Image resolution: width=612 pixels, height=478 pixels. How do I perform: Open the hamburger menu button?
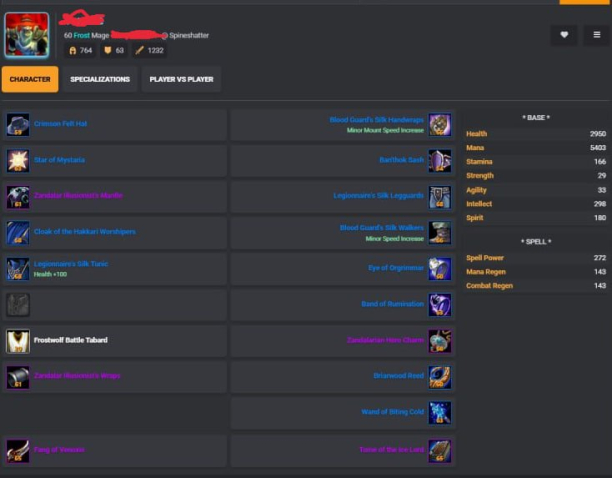[597, 35]
